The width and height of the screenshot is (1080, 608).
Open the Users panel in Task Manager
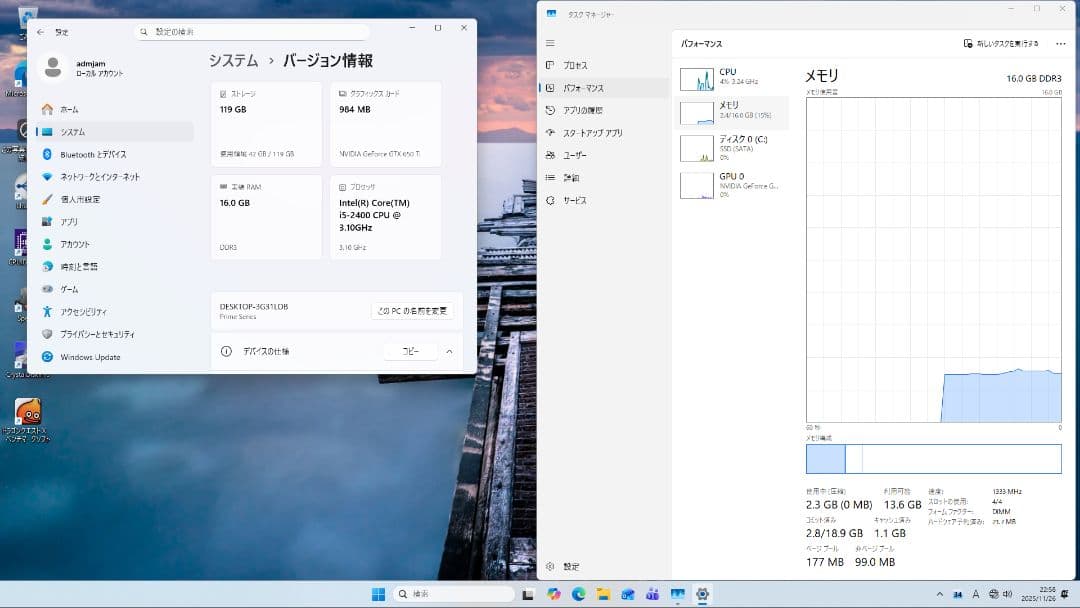575,155
